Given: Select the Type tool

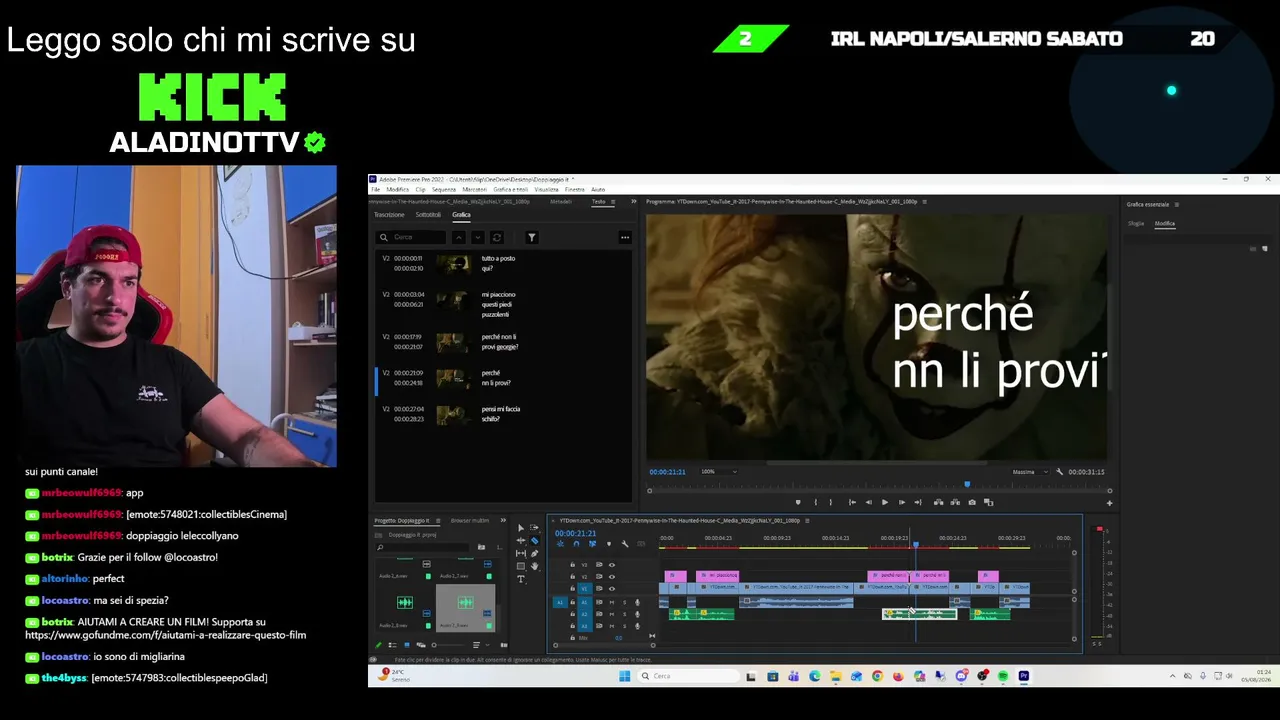Looking at the screenshot, I should tap(520, 579).
